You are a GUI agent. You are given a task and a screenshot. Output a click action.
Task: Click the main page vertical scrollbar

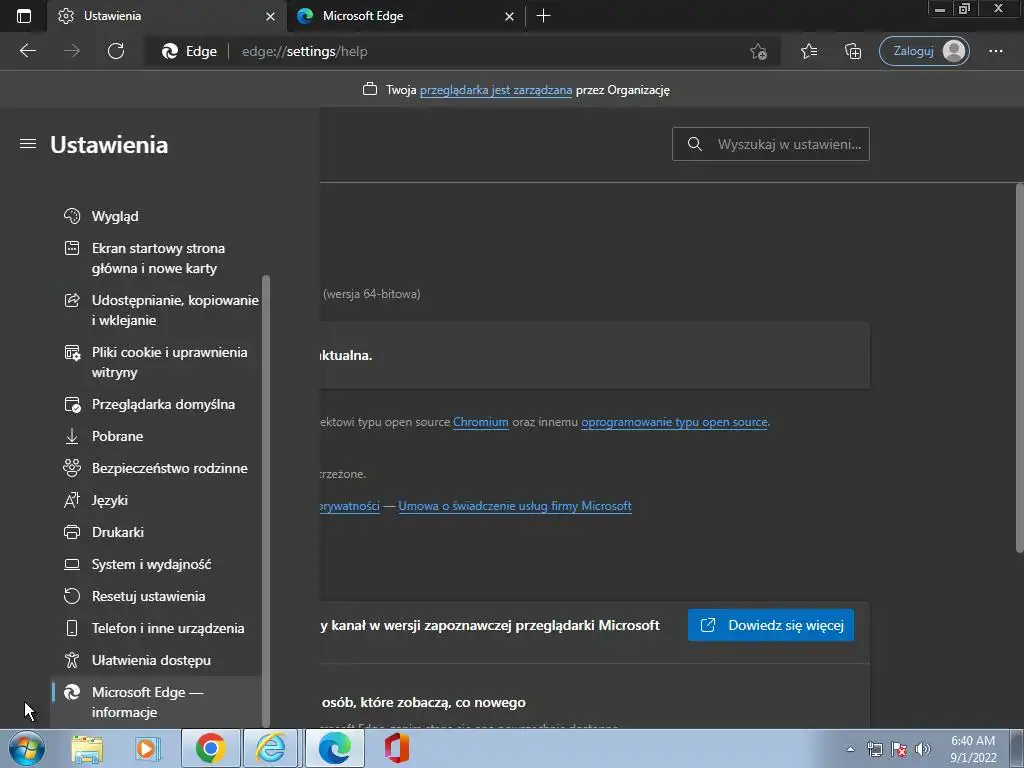[1020, 369]
